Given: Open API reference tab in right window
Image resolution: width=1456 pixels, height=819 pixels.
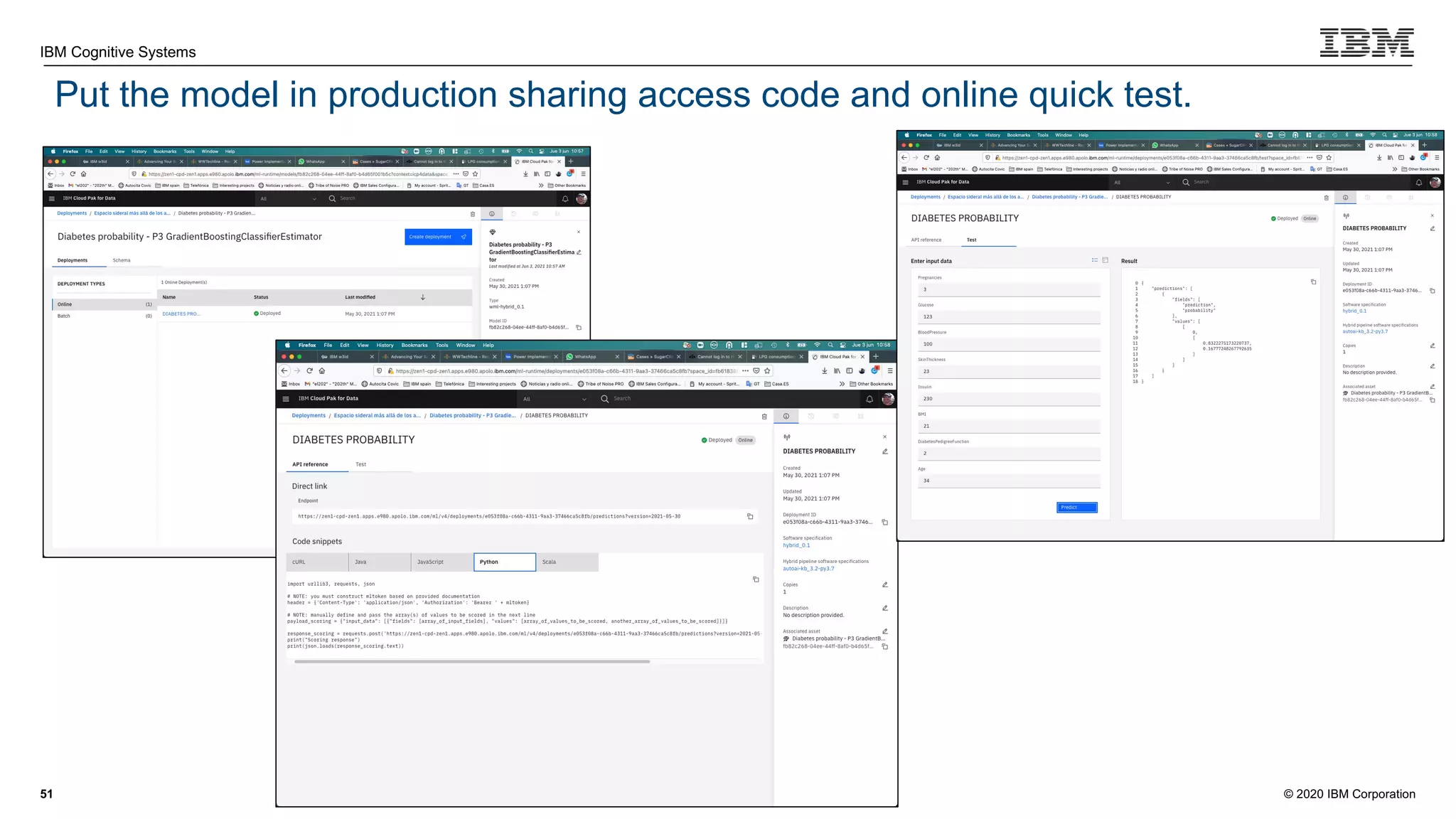Looking at the screenshot, I should coord(926,240).
